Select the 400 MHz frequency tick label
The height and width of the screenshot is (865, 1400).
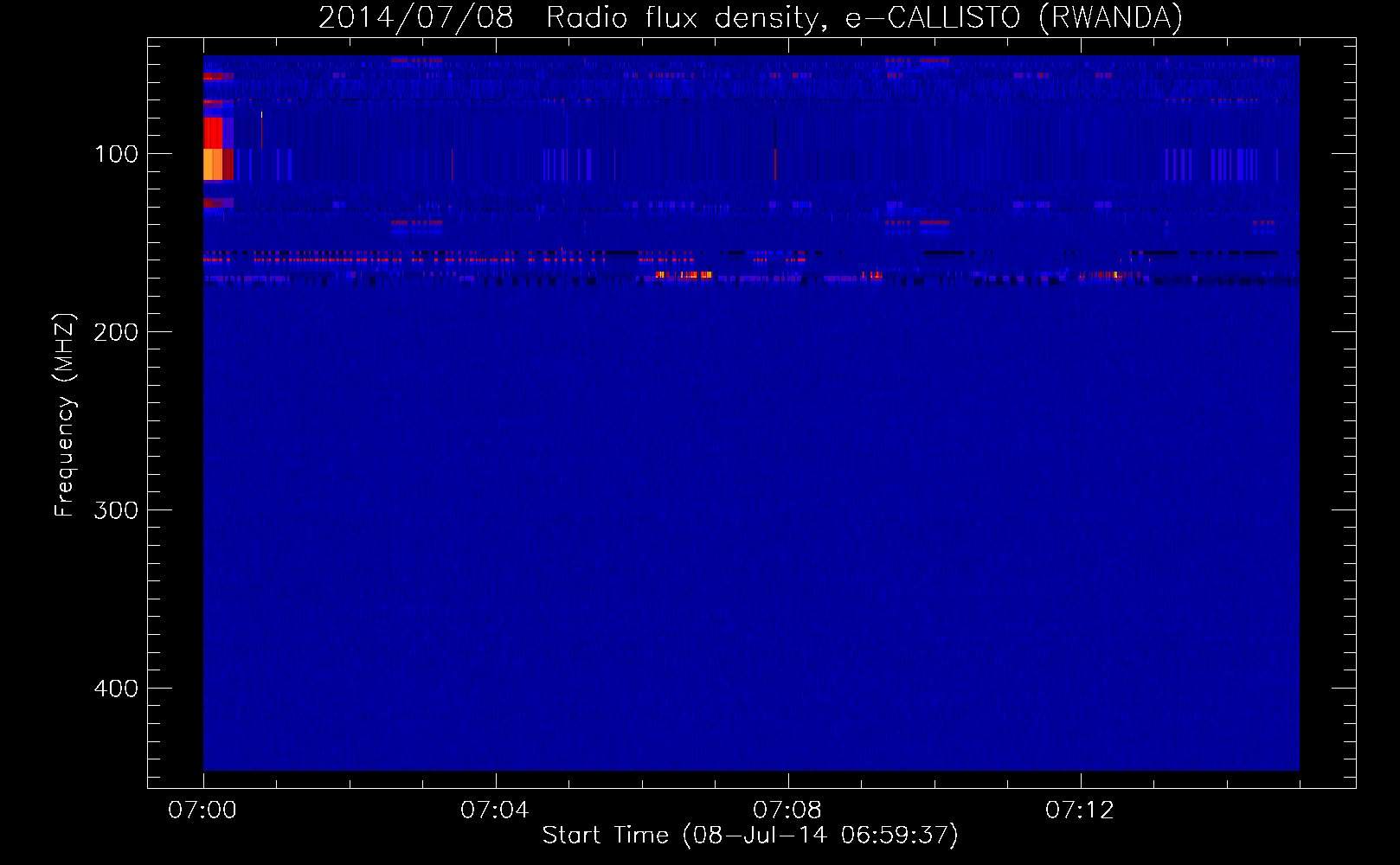116,689
